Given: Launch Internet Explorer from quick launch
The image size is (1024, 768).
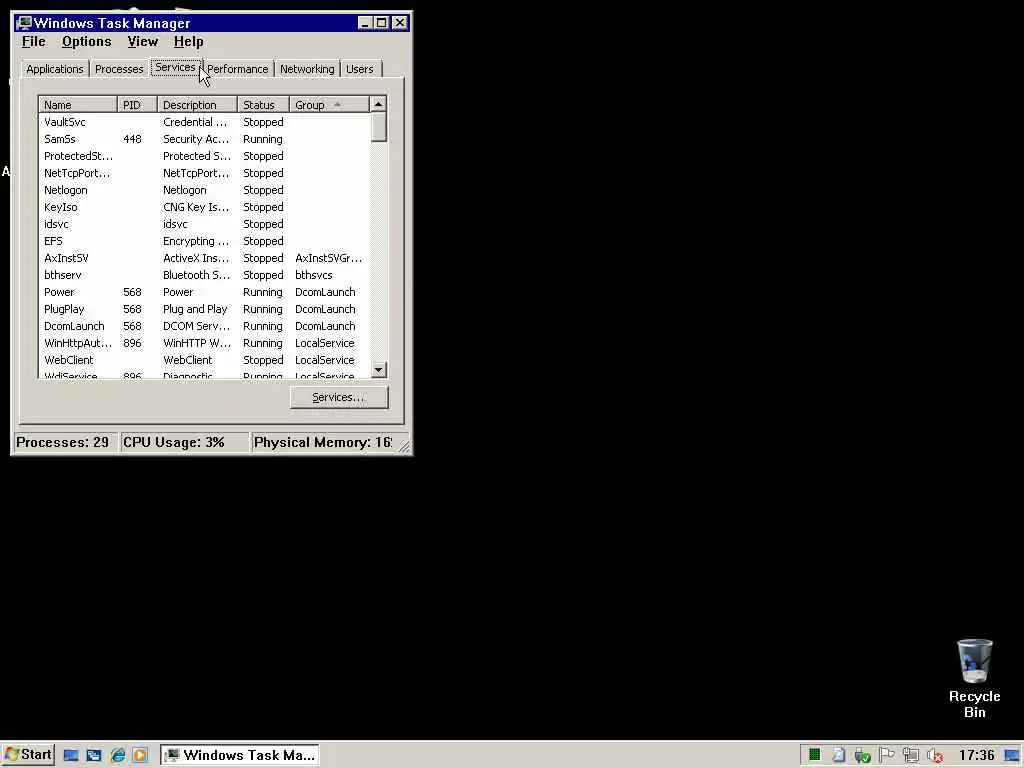Looking at the screenshot, I should (x=118, y=756).
